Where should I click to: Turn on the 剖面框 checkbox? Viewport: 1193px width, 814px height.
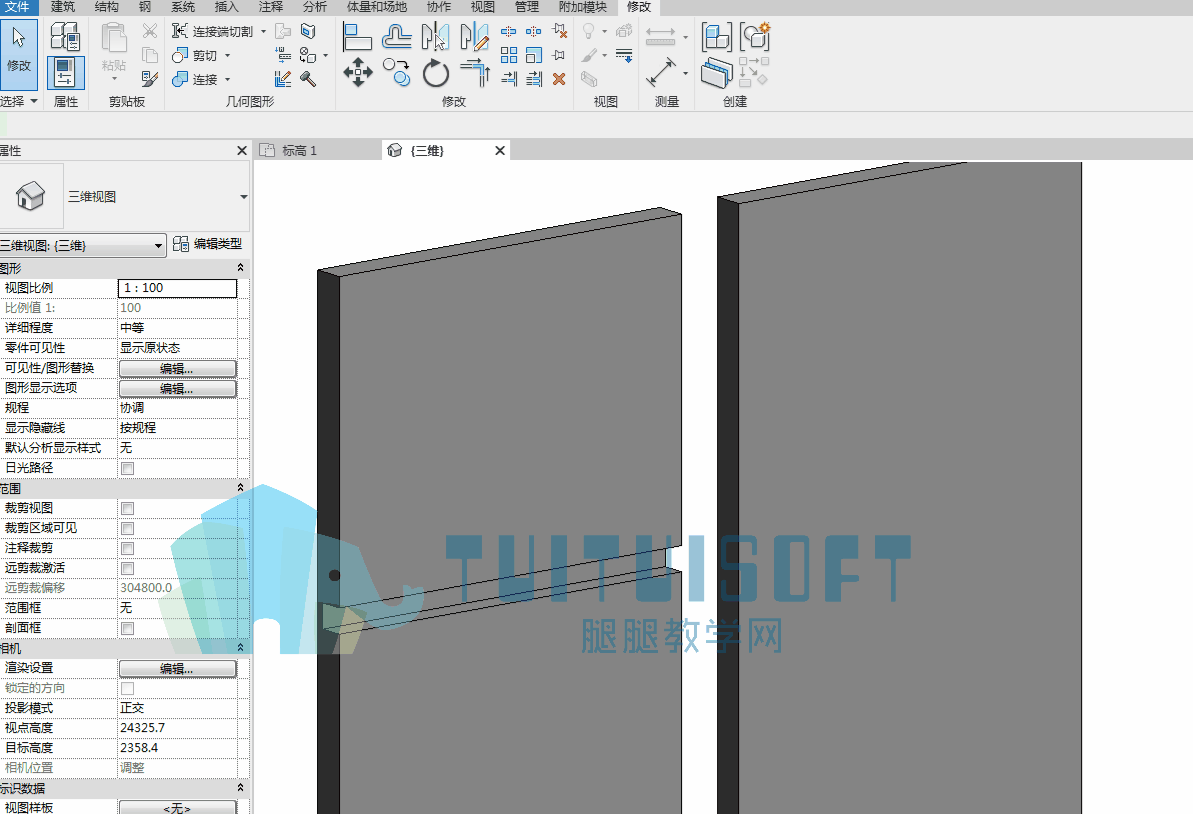tap(127, 628)
